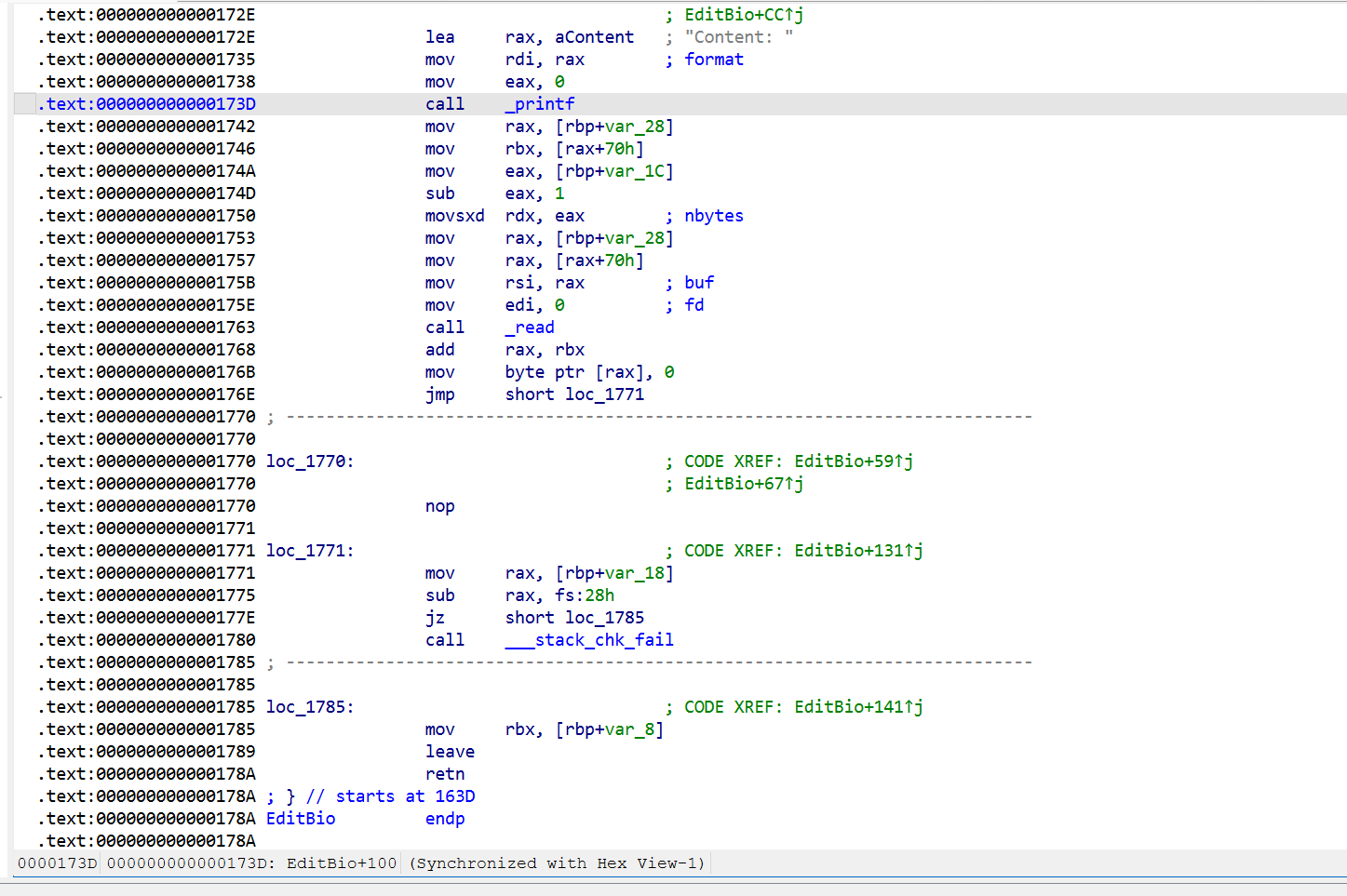The height and width of the screenshot is (896, 1347).
Task: Click the leave instruction
Action: [451, 752]
